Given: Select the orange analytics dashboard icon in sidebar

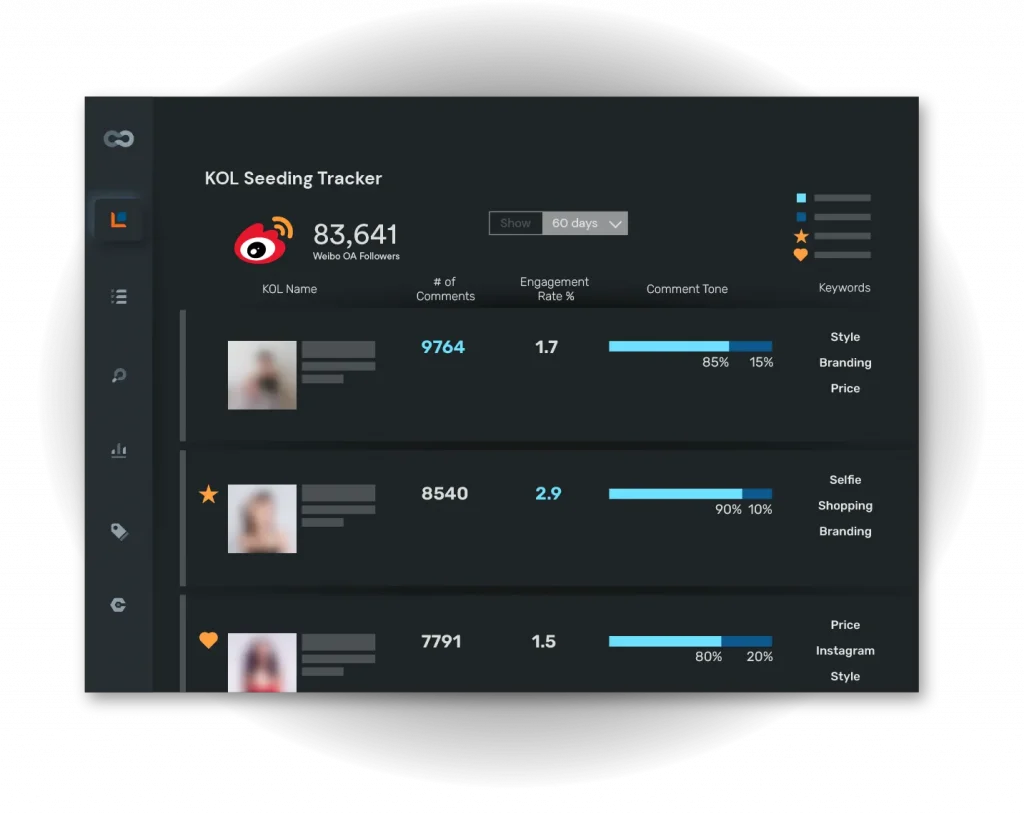Looking at the screenshot, I should pyautogui.click(x=119, y=221).
